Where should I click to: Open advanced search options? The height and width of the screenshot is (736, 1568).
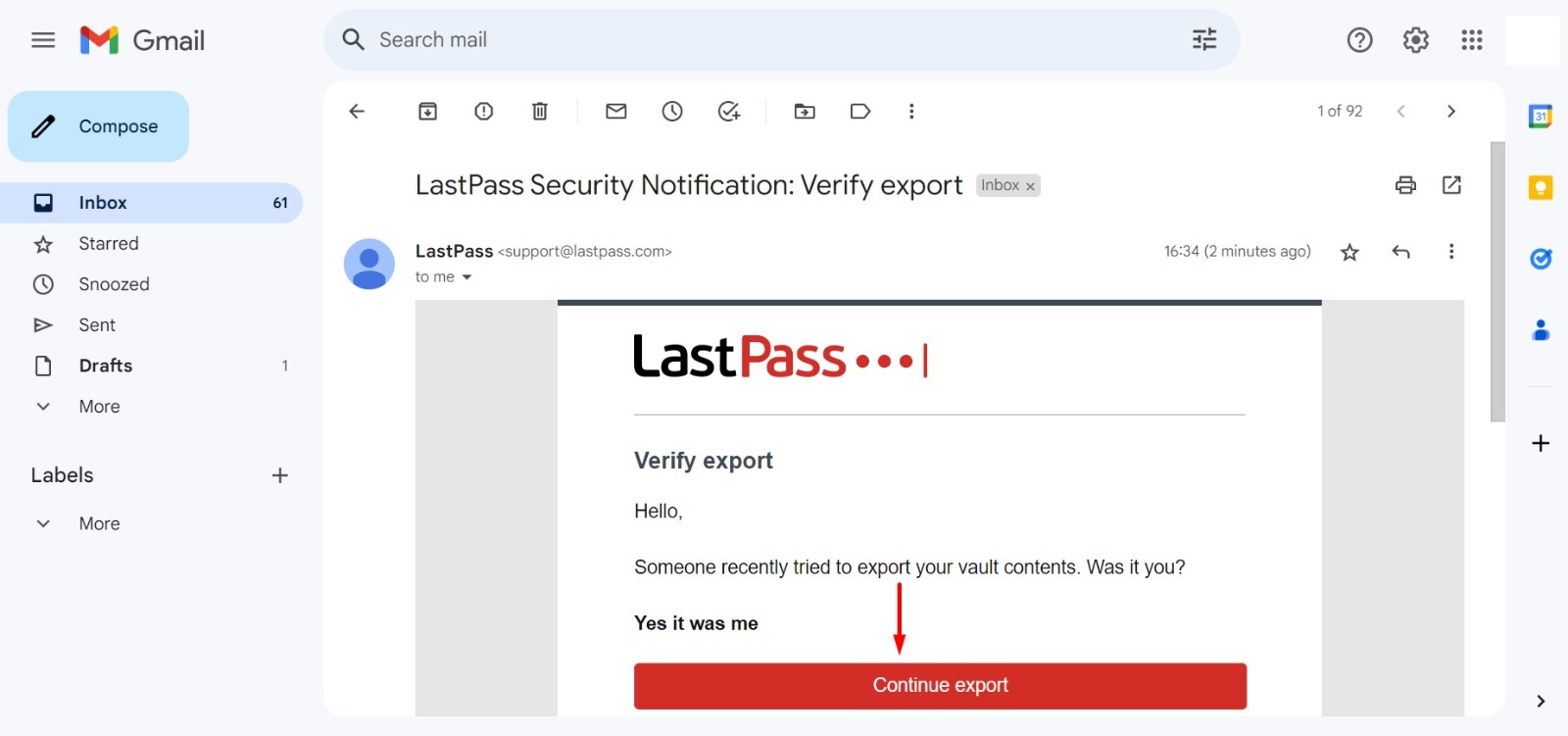(x=1203, y=39)
